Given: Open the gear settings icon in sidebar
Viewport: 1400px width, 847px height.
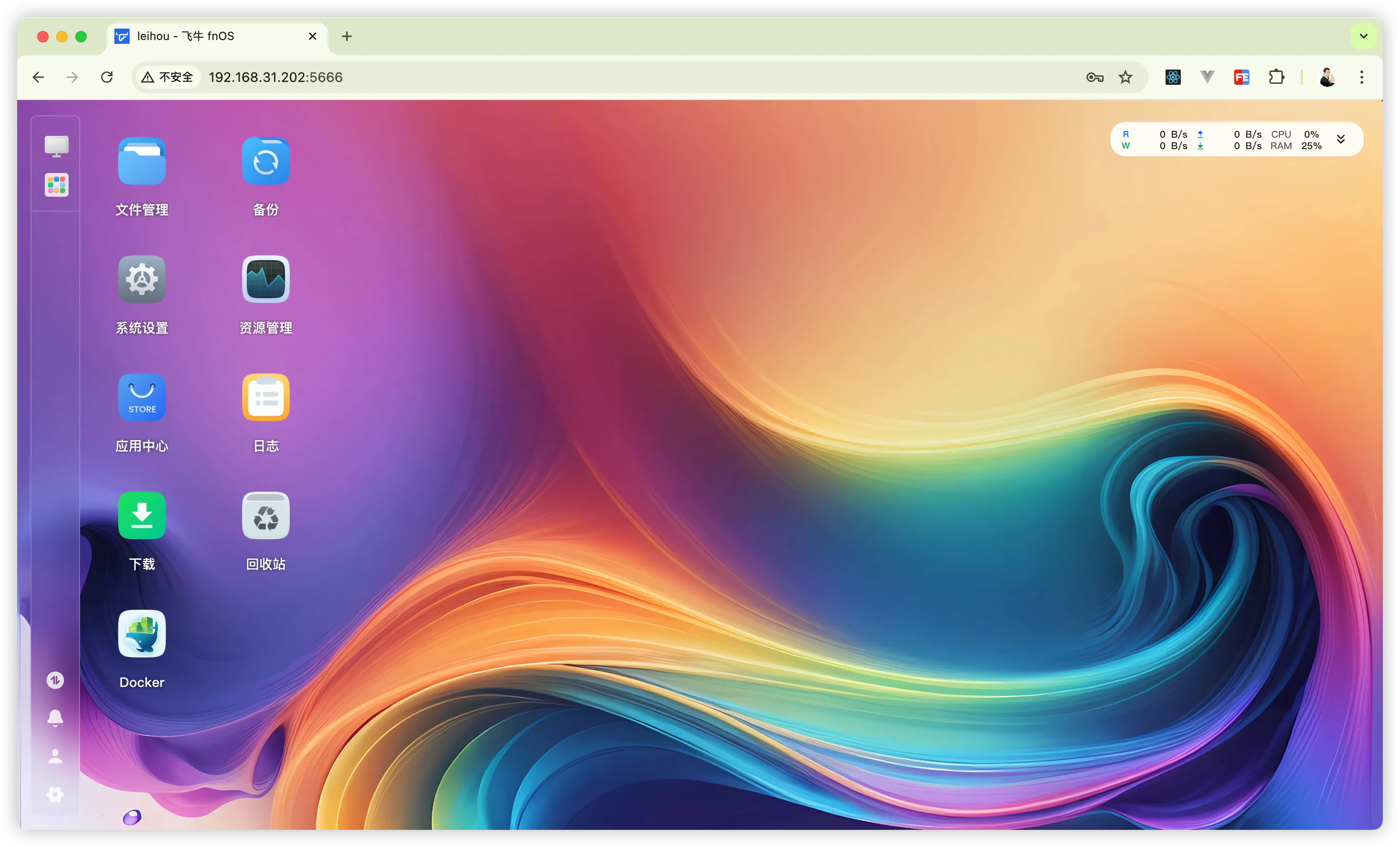Looking at the screenshot, I should coord(55,795).
